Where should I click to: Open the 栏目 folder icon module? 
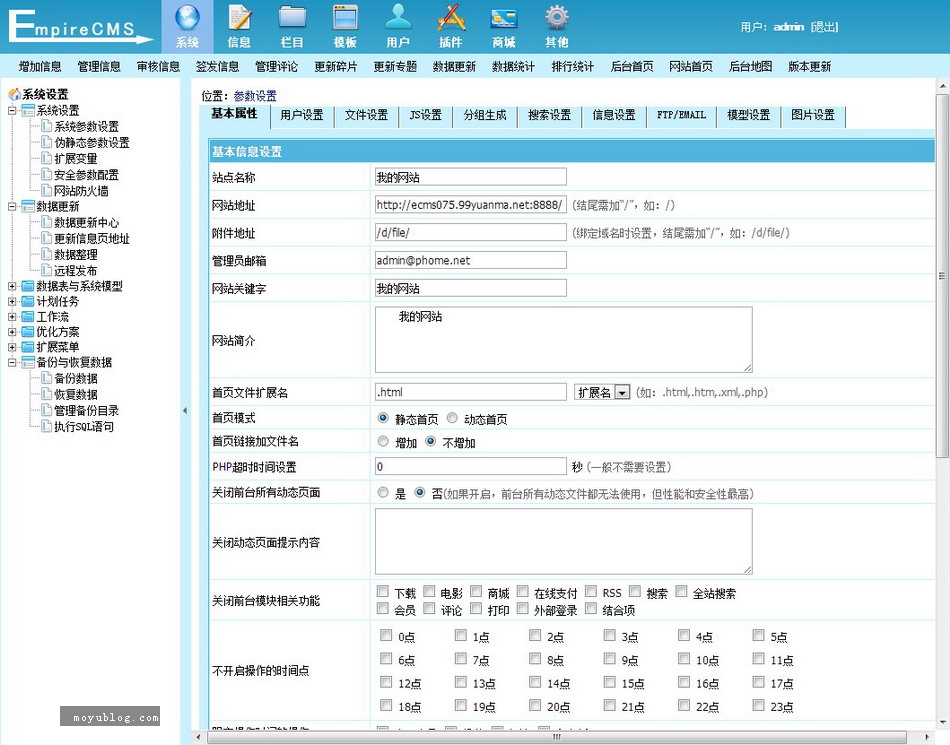pyautogui.click(x=292, y=18)
